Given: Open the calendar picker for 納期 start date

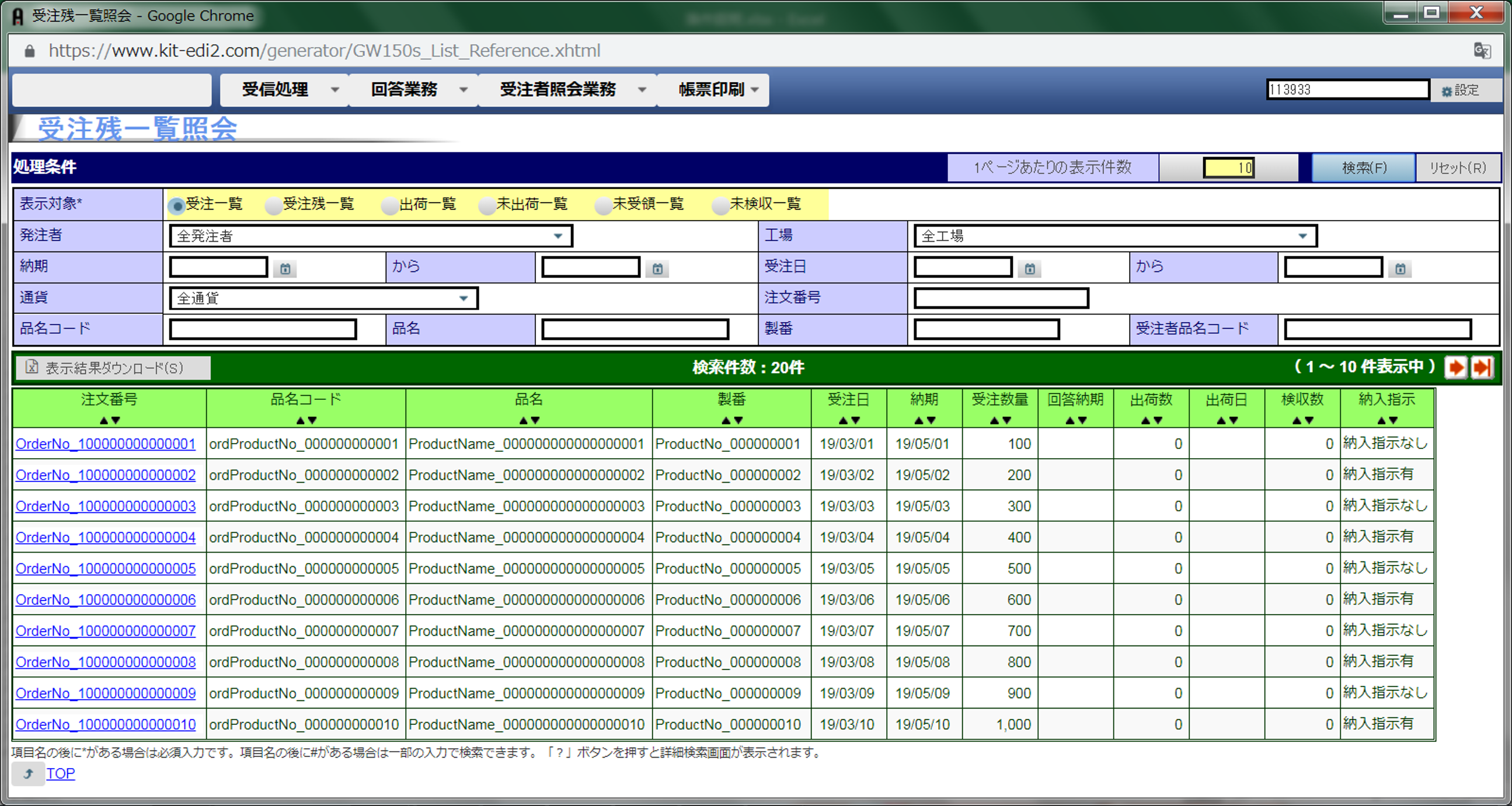Looking at the screenshot, I should [x=285, y=268].
